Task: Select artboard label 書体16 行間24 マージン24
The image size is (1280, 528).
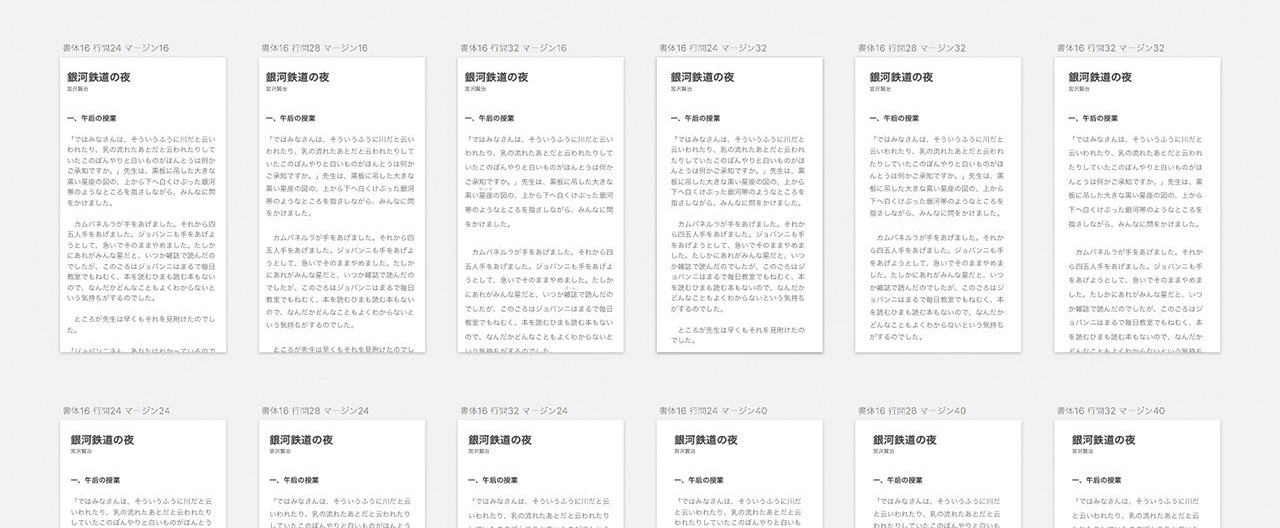Action: click(x=115, y=411)
